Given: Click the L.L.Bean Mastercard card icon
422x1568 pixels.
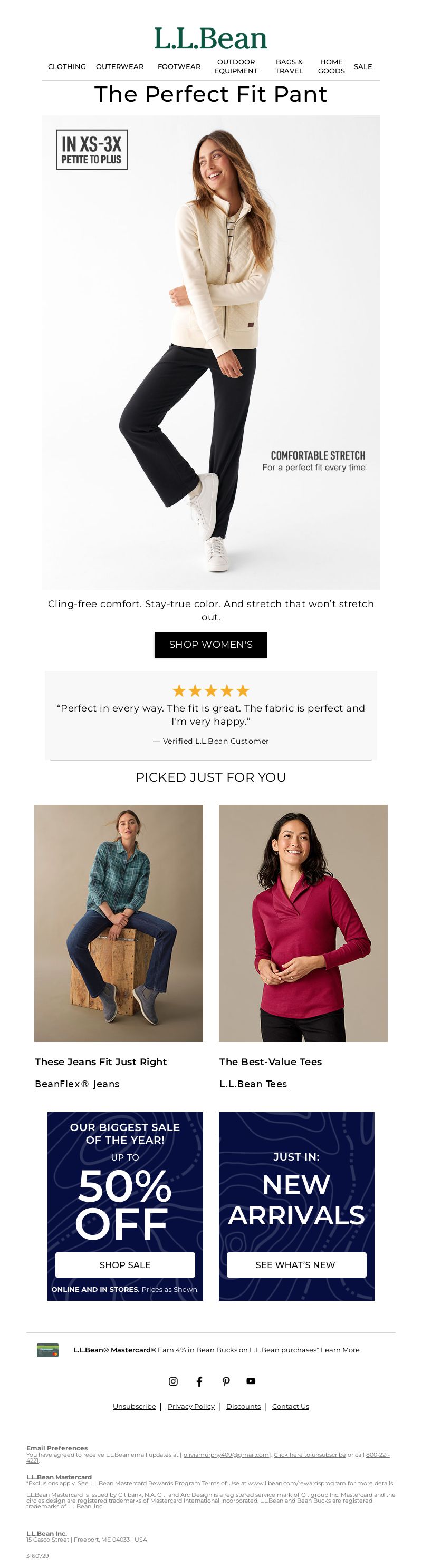Looking at the screenshot, I should [x=48, y=1350].
